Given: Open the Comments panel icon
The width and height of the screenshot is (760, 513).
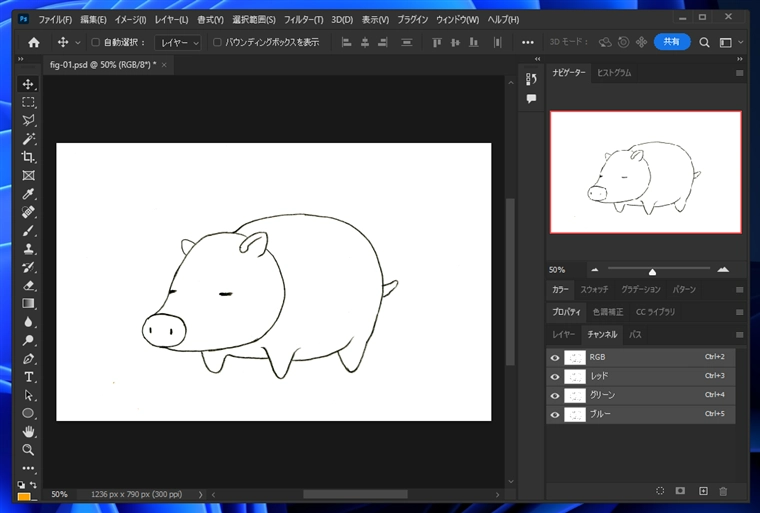Looking at the screenshot, I should (531, 99).
